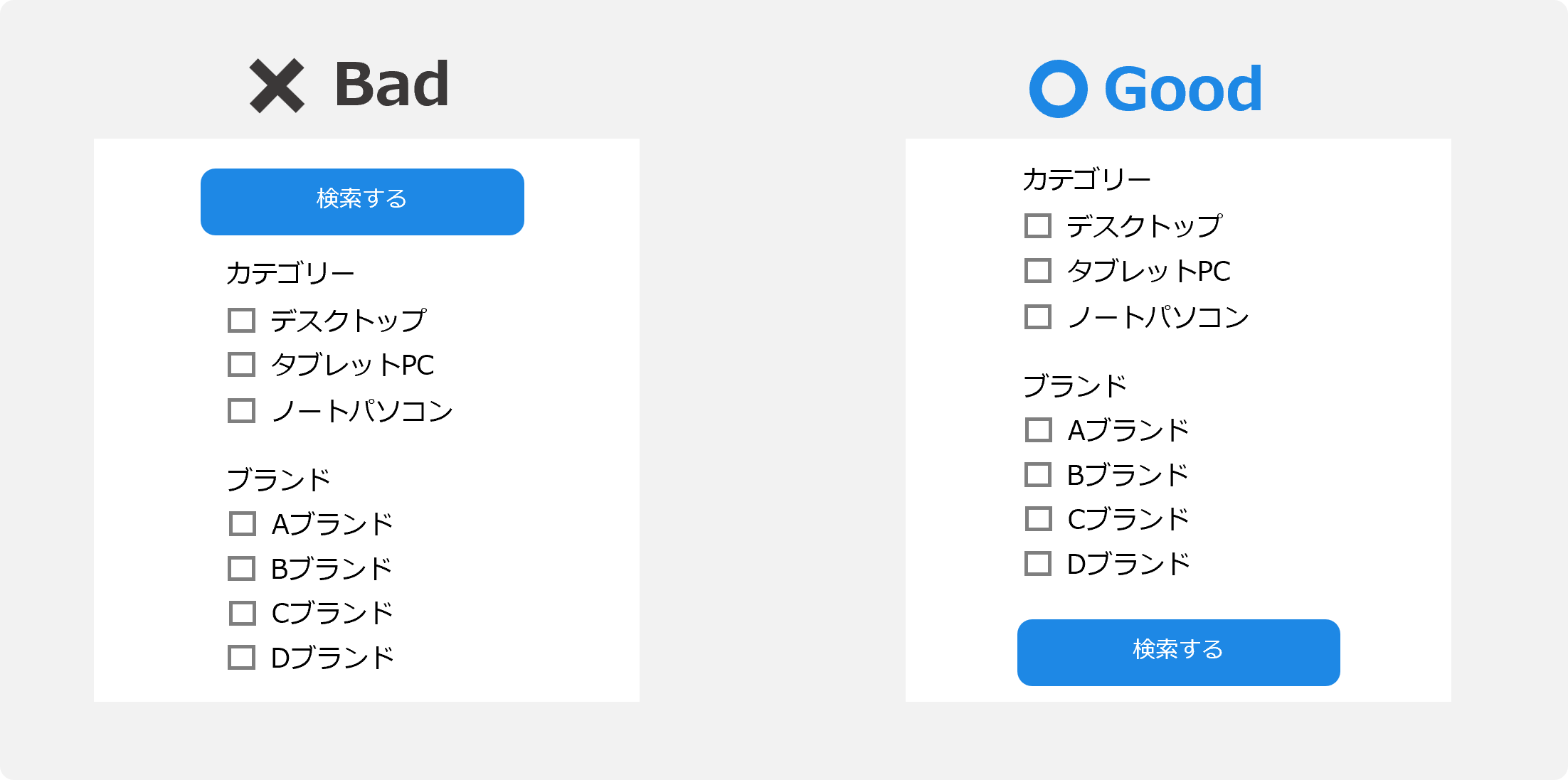The width and height of the screenshot is (1568, 780).
Task: Toggle Bブランド checkbox in the Good panel
Action: pos(1038,475)
